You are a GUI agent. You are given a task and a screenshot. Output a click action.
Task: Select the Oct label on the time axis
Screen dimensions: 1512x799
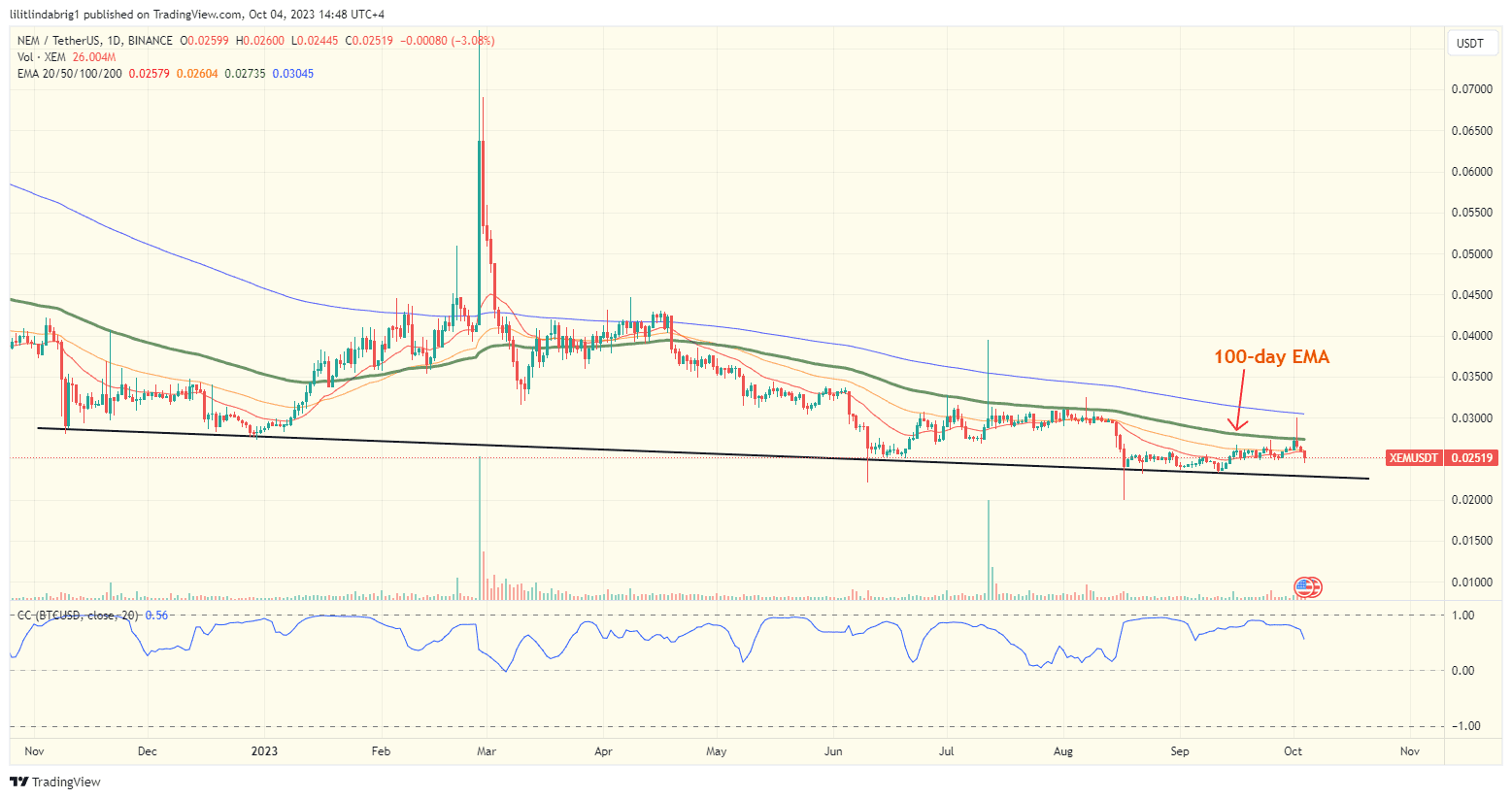pos(1293,750)
